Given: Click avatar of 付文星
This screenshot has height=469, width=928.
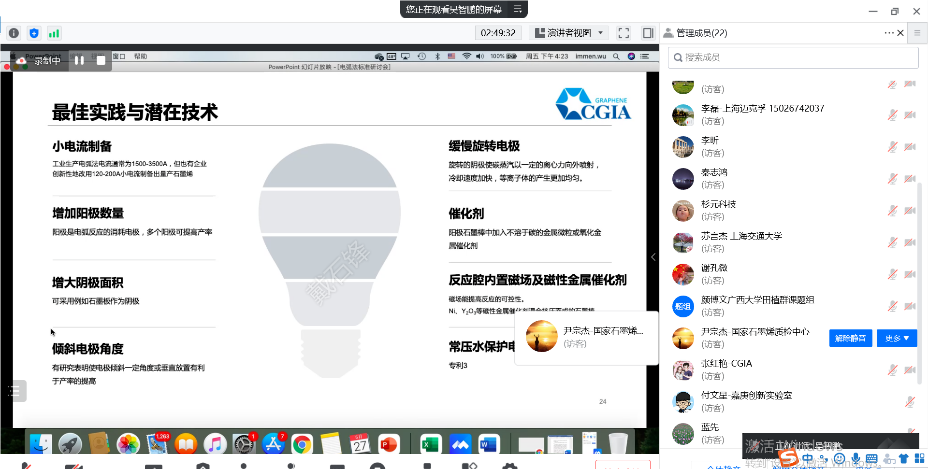Looking at the screenshot, I should (x=683, y=401).
